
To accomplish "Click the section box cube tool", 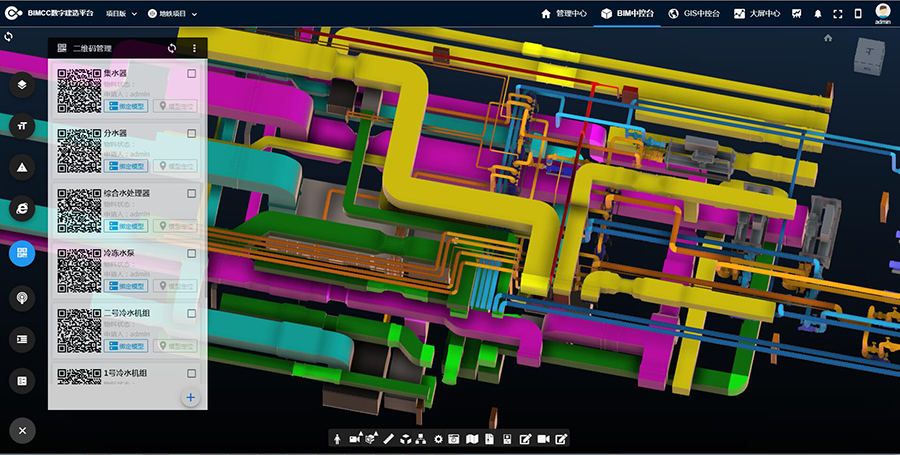I will point(405,439).
